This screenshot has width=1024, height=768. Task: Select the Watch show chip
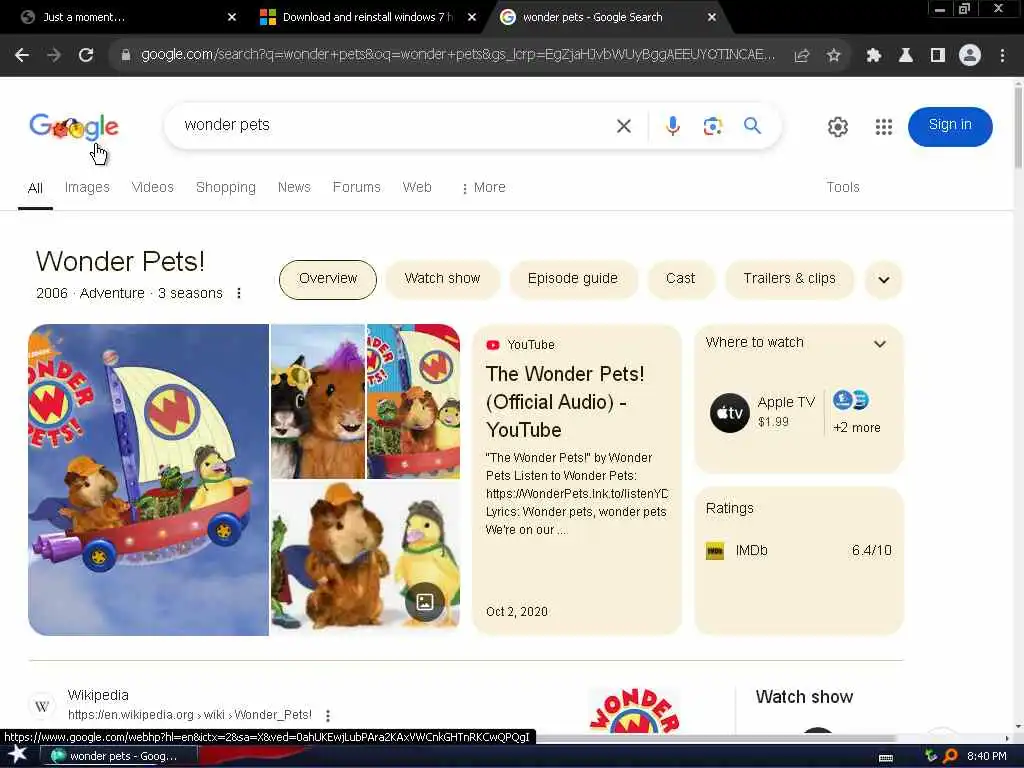(x=442, y=280)
